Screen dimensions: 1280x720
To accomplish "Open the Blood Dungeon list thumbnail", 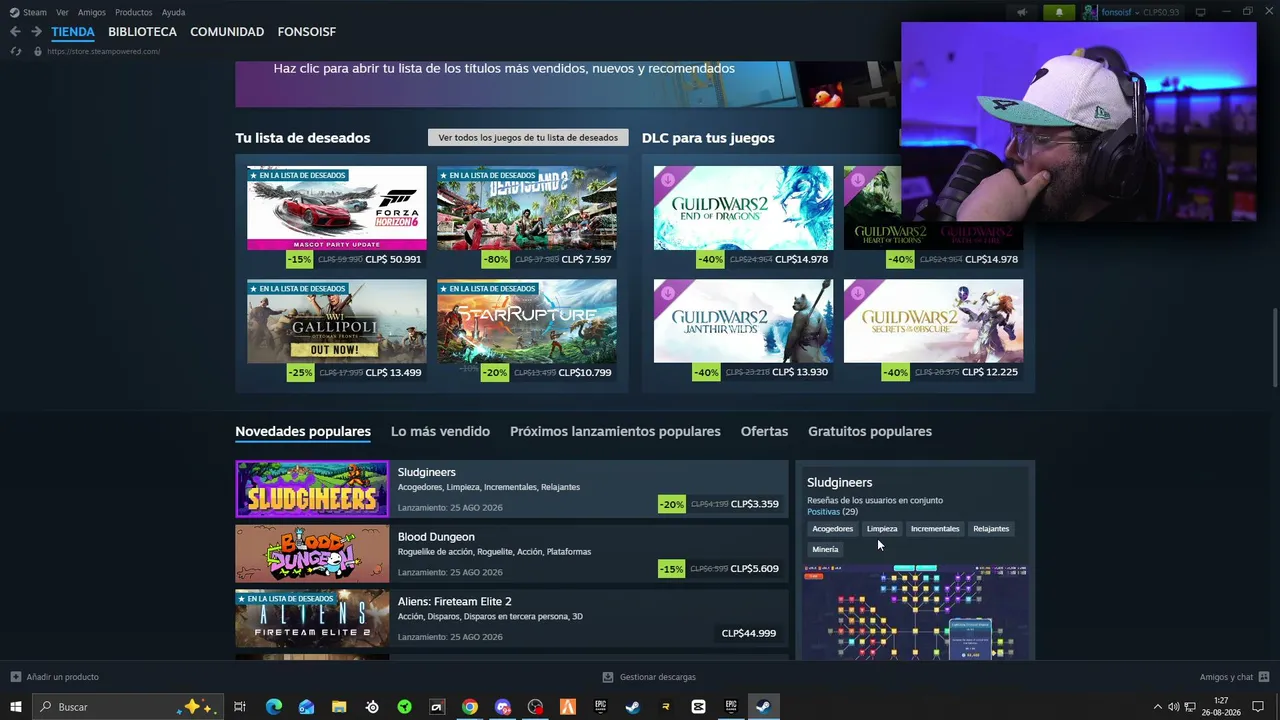I will pos(312,554).
